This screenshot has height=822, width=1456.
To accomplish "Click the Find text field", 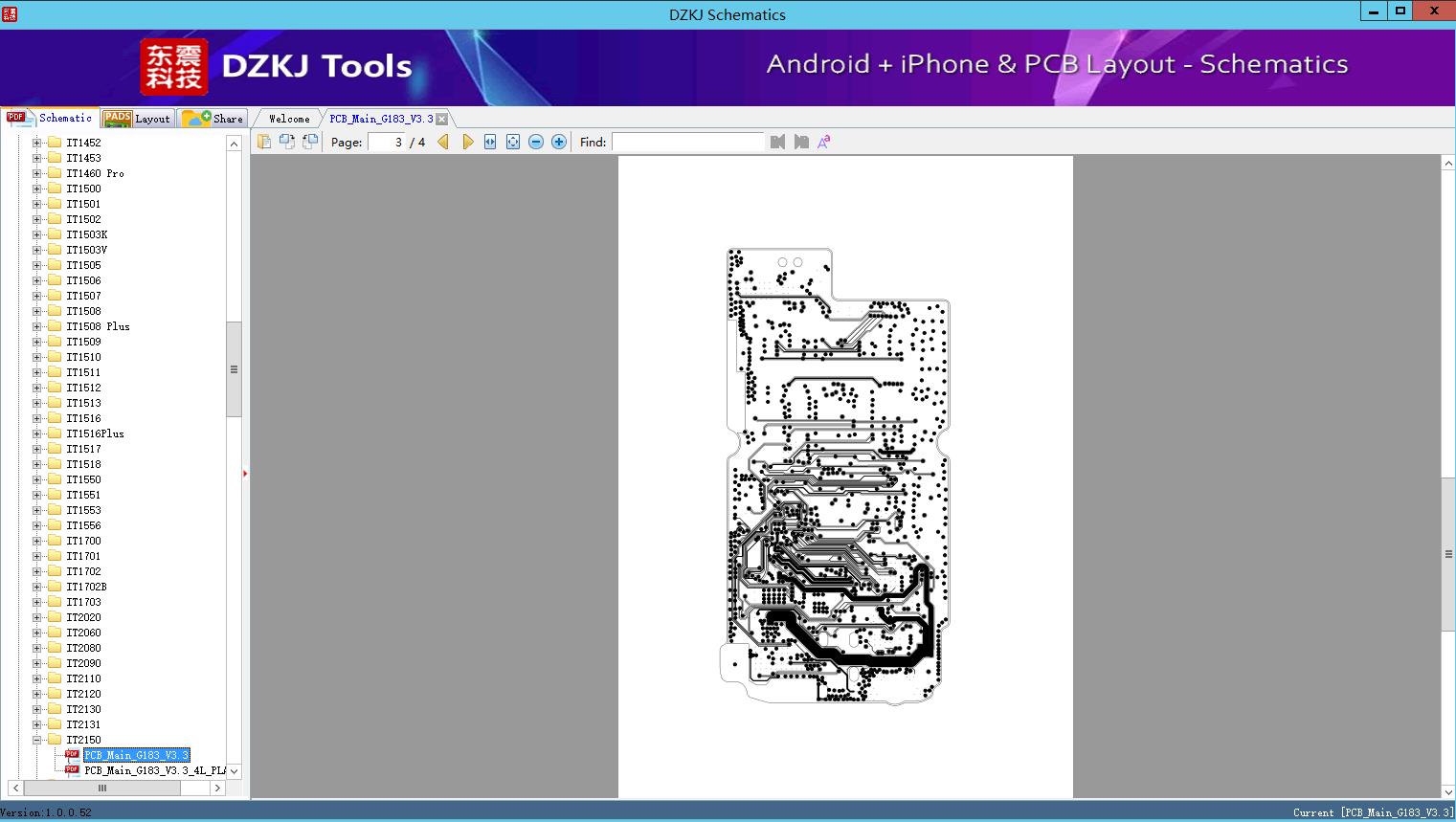I will click(687, 142).
